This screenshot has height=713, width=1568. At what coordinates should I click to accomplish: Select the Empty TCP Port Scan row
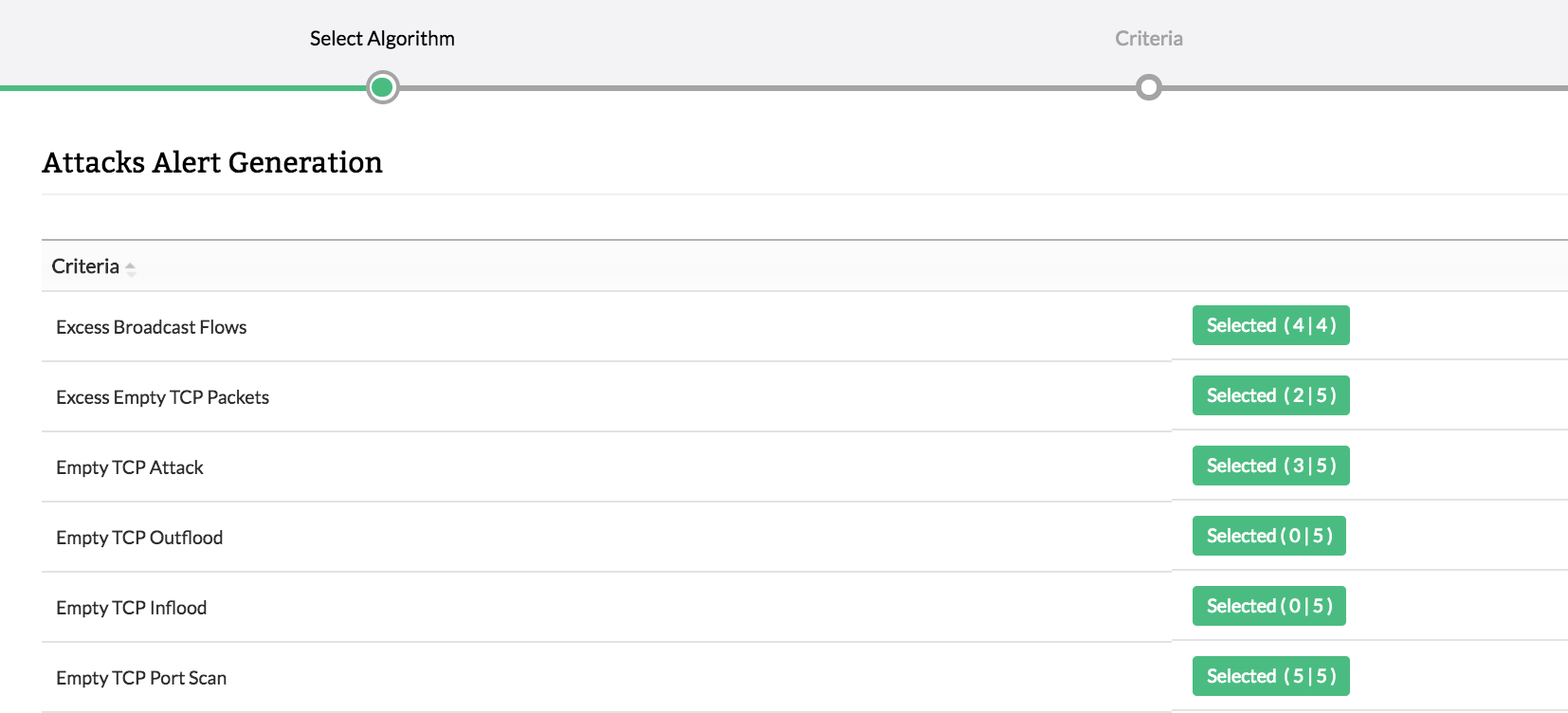click(x=141, y=678)
